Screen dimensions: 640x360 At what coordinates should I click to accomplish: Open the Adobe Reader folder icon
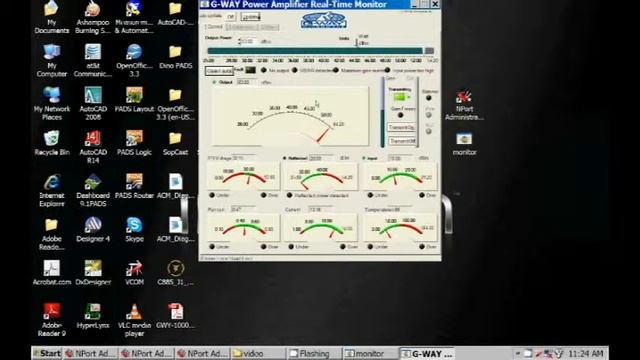[x=52, y=234]
